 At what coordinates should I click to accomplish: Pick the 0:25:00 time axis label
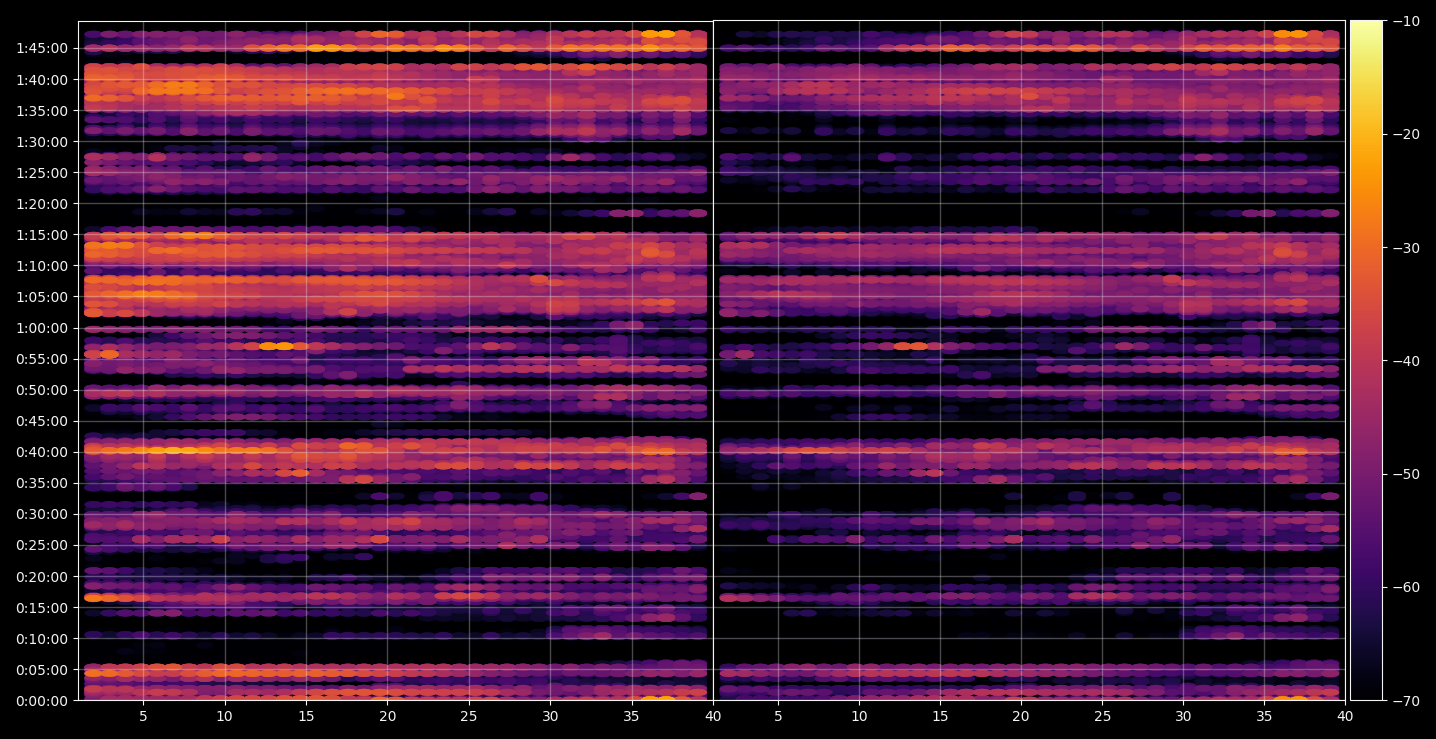42,546
